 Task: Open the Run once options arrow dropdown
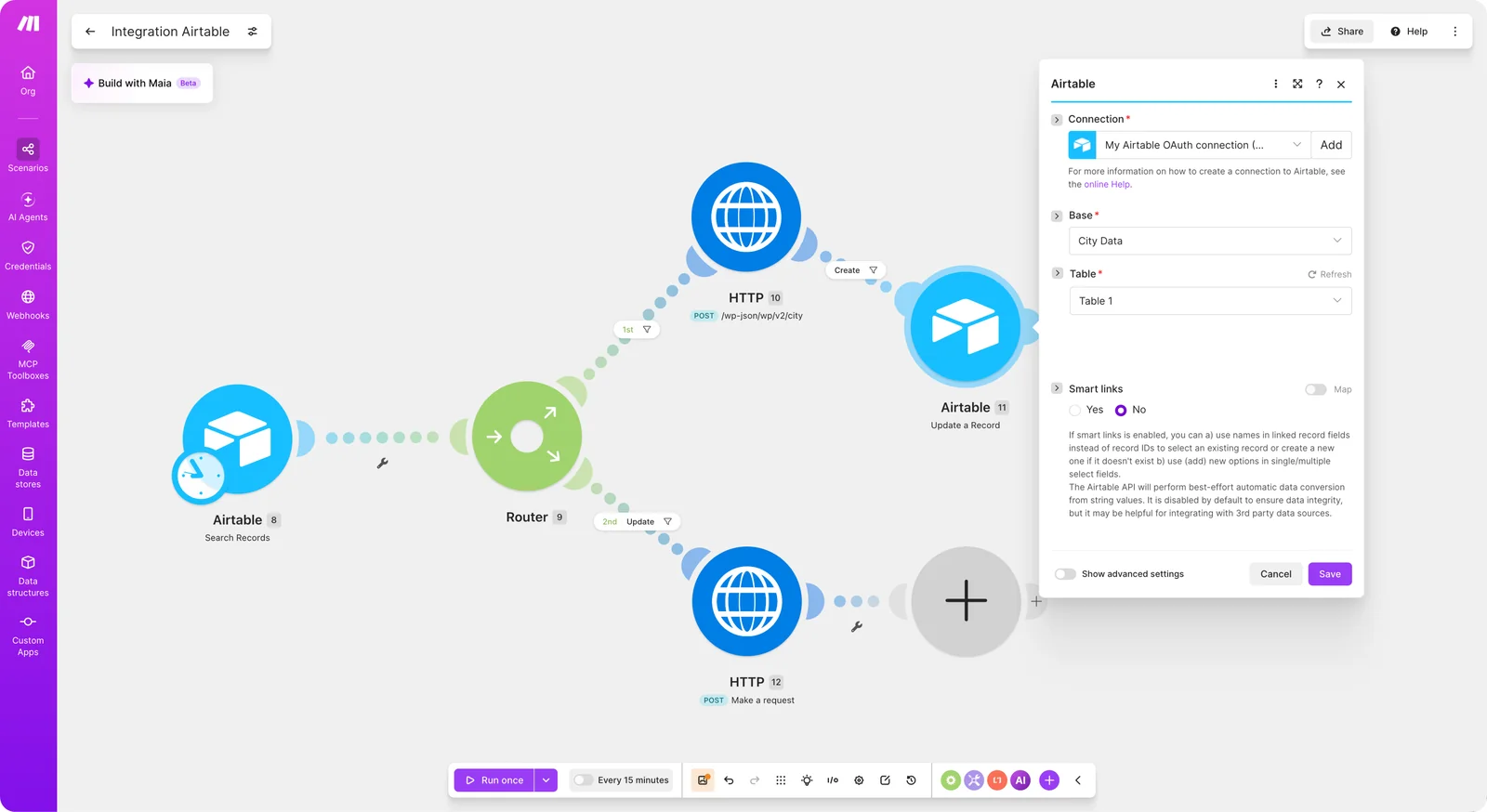(x=546, y=780)
